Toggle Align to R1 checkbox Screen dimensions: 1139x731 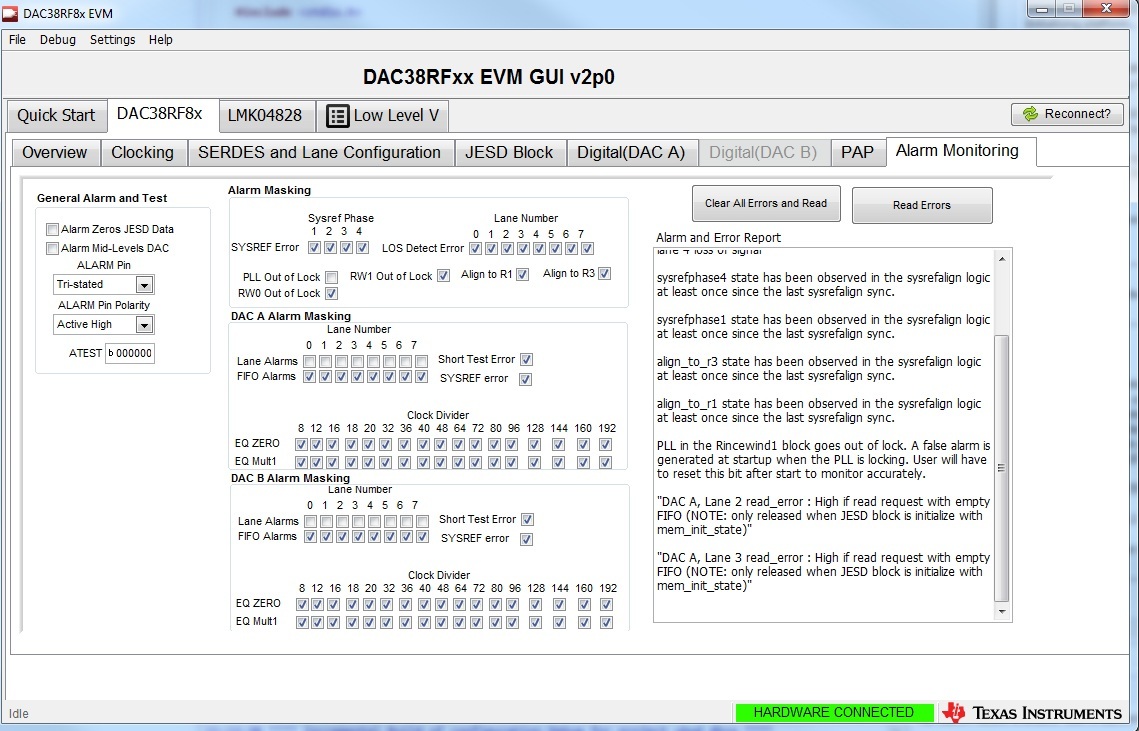tap(522, 274)
